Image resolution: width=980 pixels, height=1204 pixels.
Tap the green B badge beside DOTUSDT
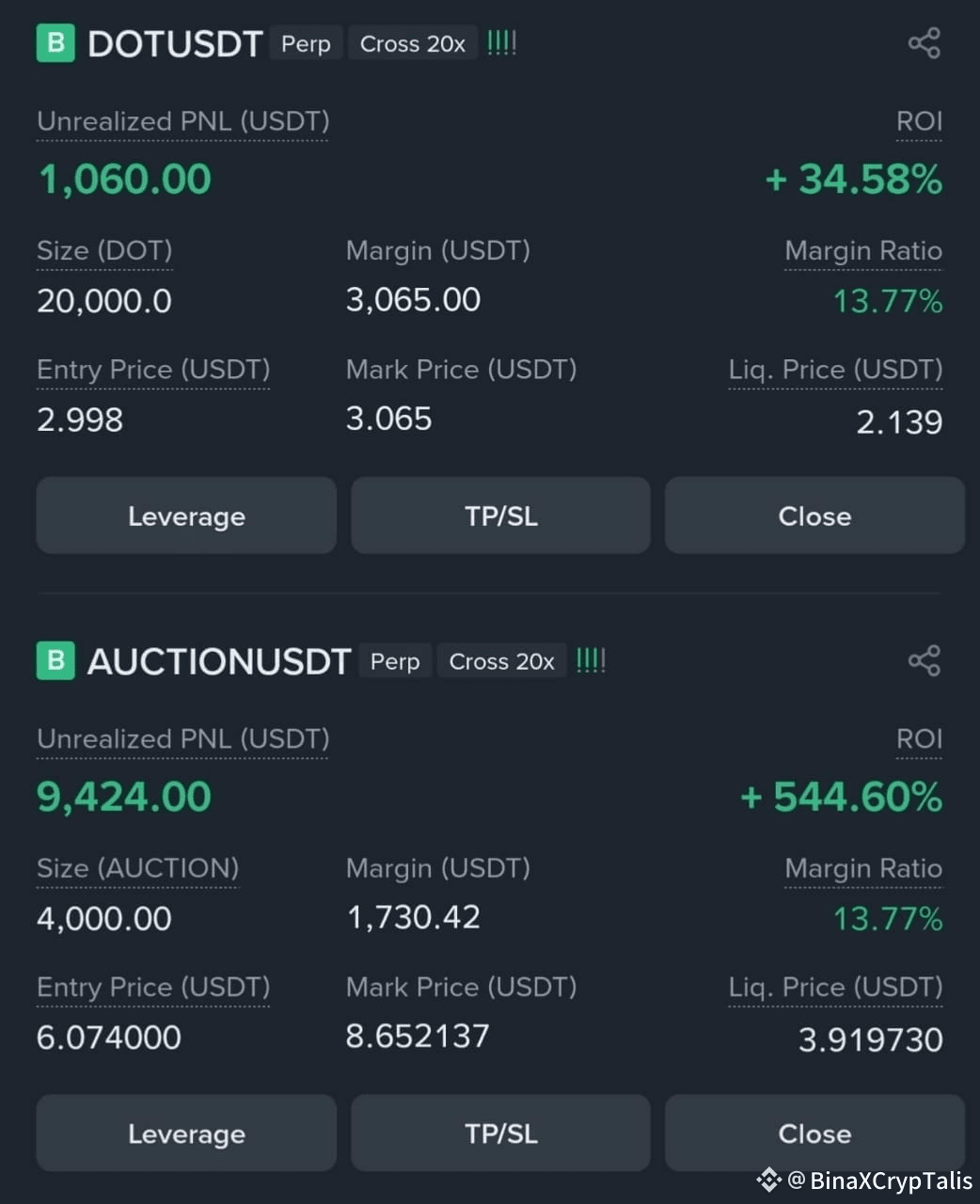click(55, 43)
